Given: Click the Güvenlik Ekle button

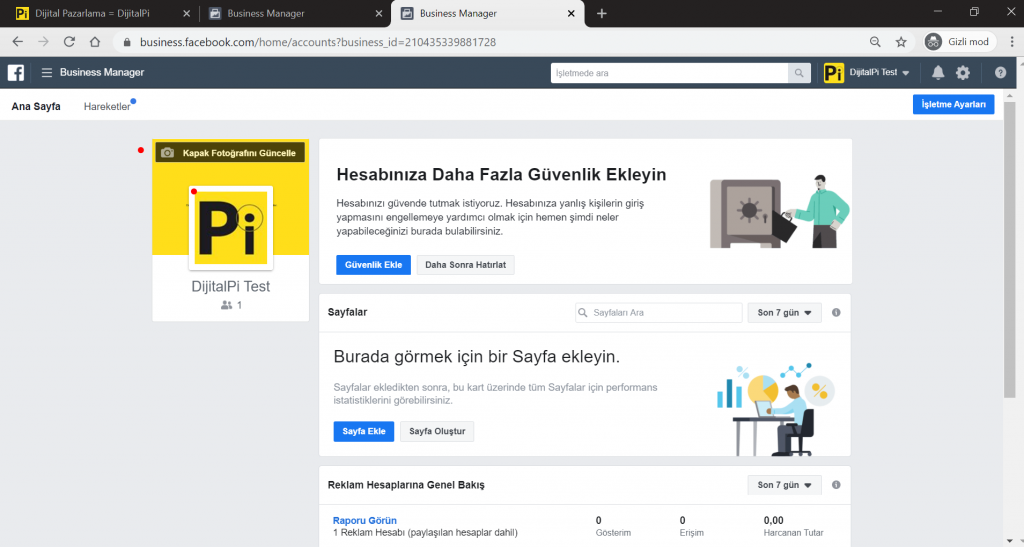Looking at the screenshot, I should 374,265.
